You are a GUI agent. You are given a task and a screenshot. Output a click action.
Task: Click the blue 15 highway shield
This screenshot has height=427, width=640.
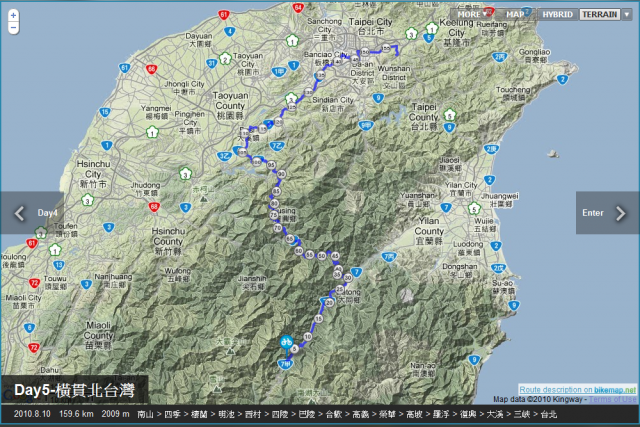click(105, 112)
